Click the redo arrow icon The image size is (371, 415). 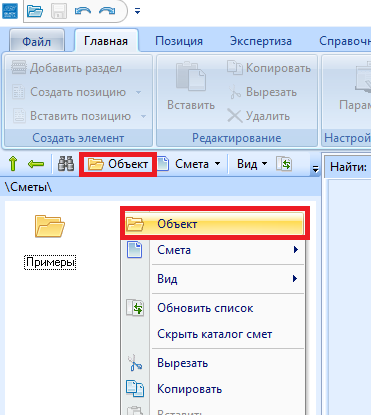click(107, 11)
